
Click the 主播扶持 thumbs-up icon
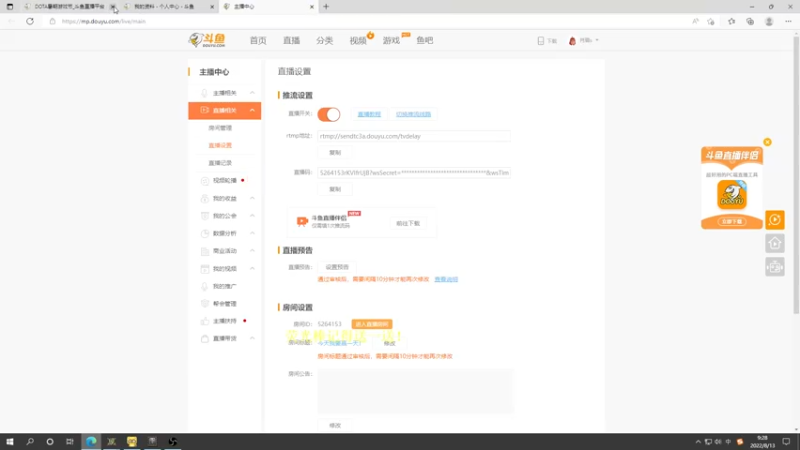click(x=205, y=321)
